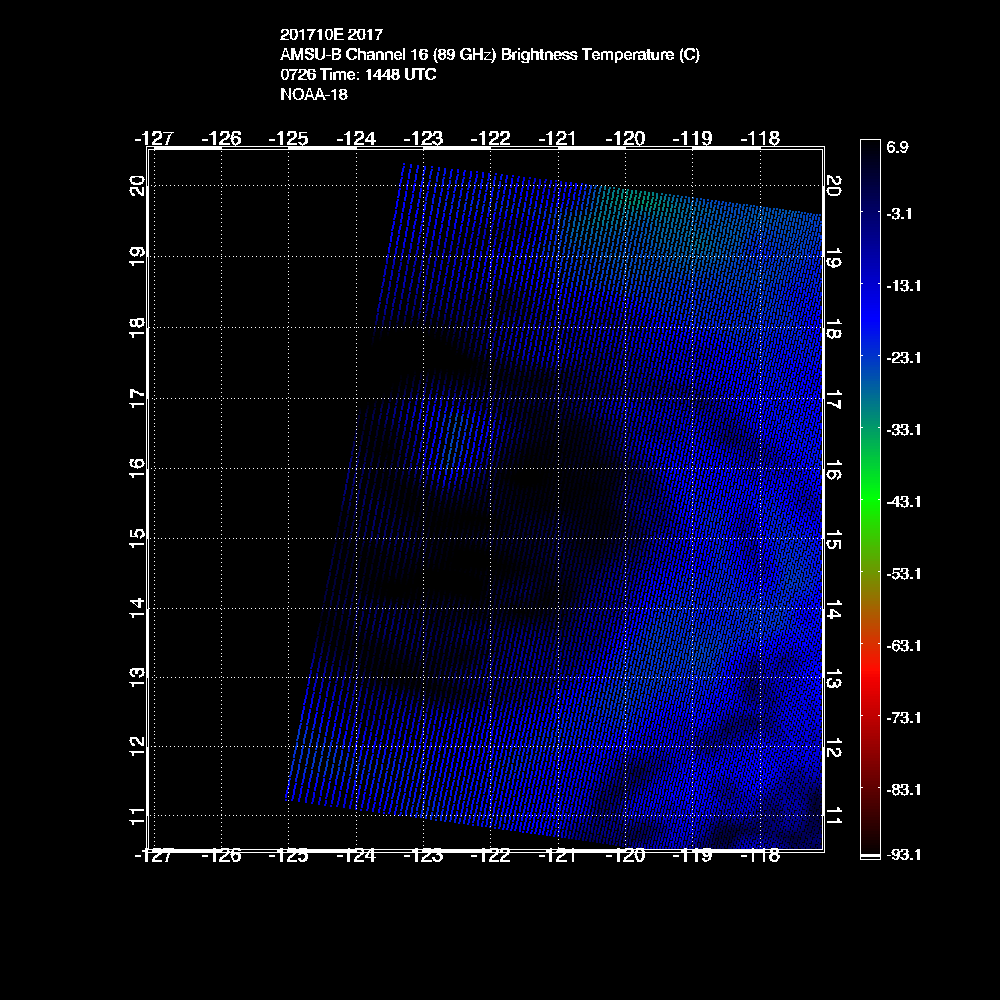
Task: Click the 20 latitude label on right axis
Action: click(834, 186)
